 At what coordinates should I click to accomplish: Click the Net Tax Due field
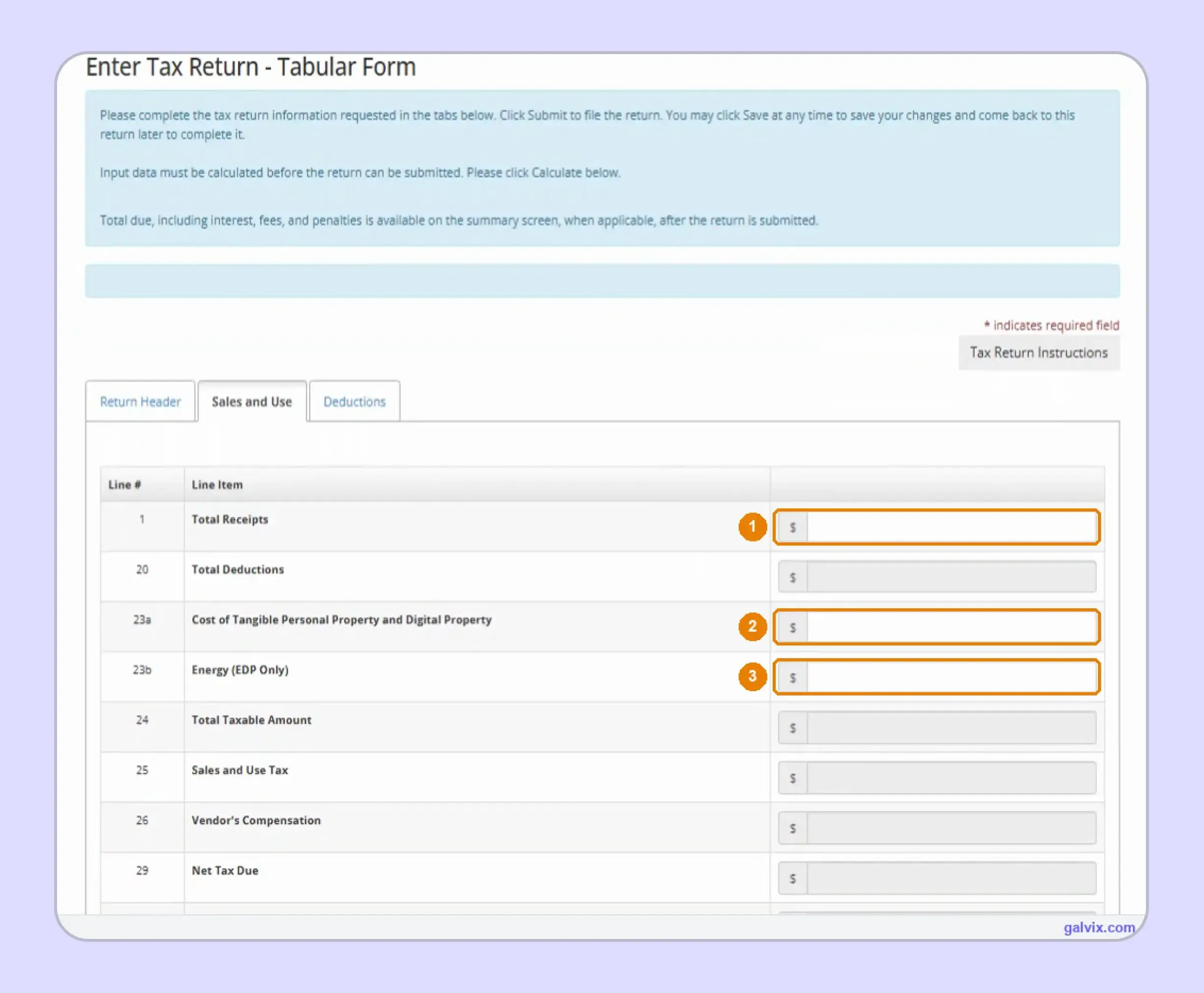coord(952,878)
